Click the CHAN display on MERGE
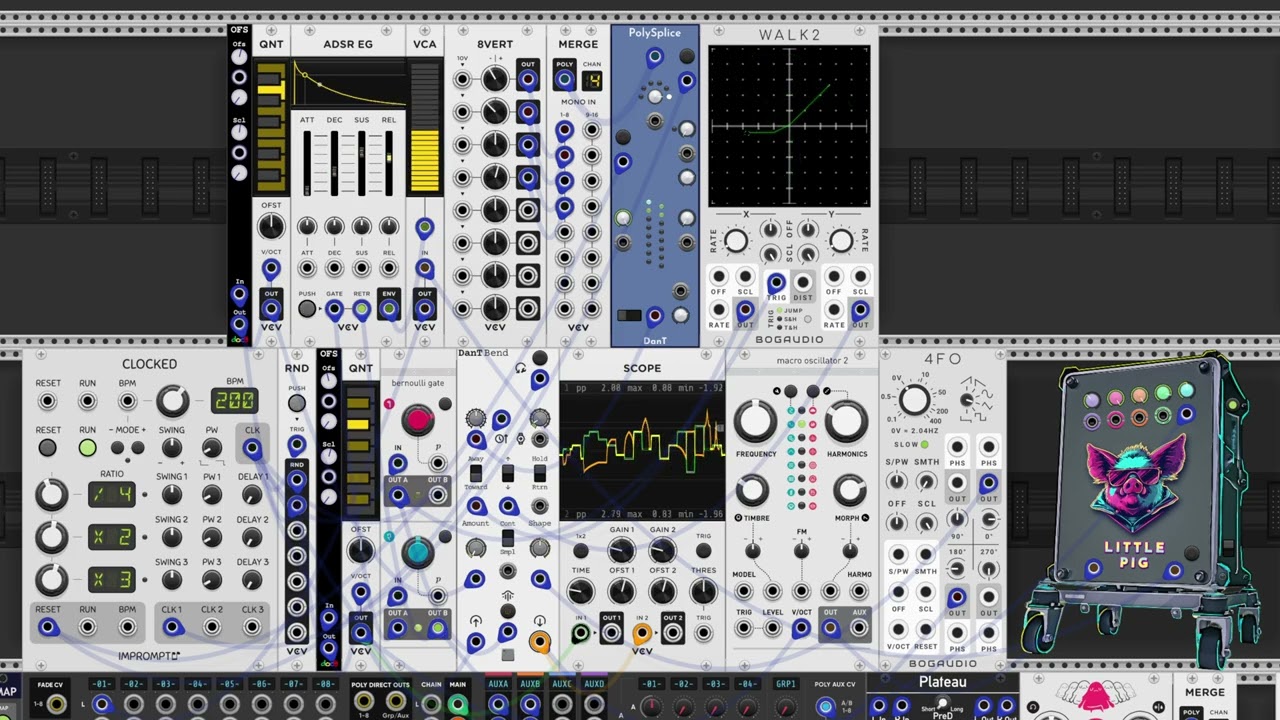 click(x=592, y=80)
